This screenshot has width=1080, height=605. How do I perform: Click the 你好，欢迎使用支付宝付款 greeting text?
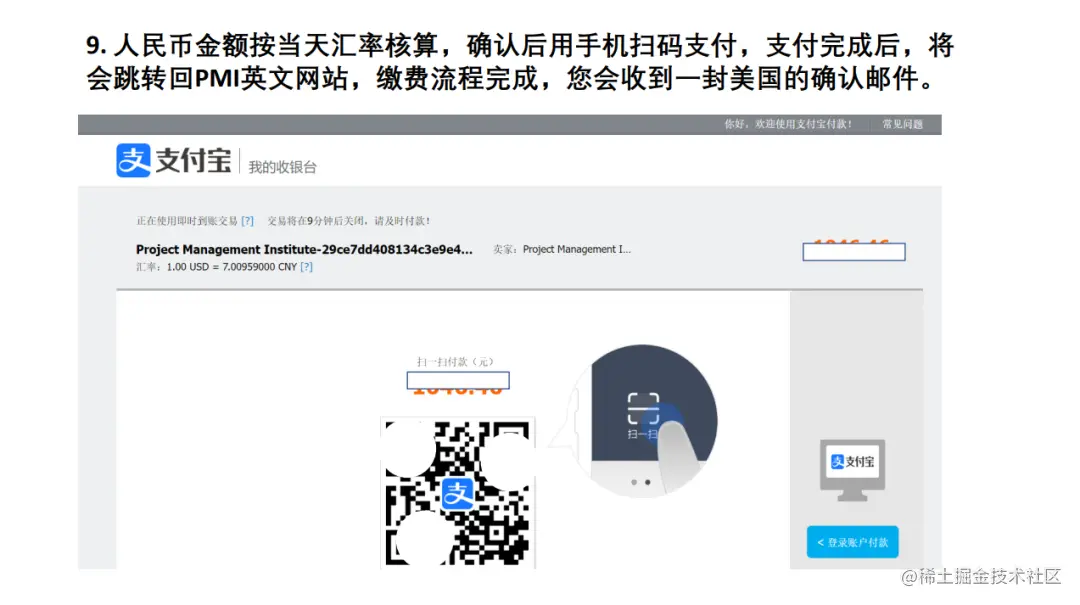point(788,124)
